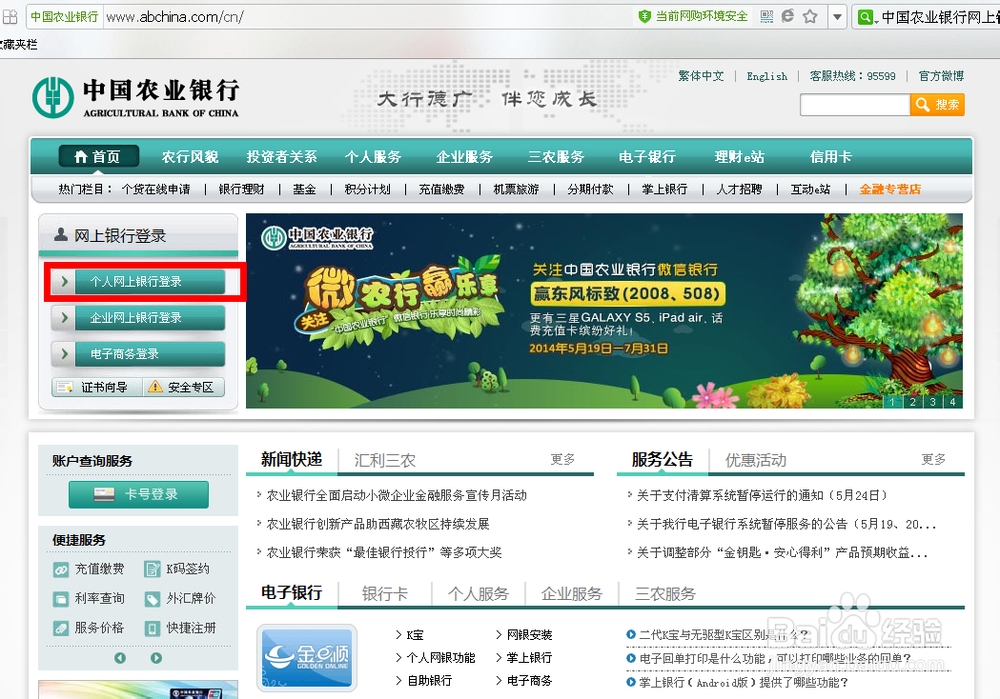
Task: Click the browser compatibility mode icon
Action: pyautogui.click(x=788, y=17)
